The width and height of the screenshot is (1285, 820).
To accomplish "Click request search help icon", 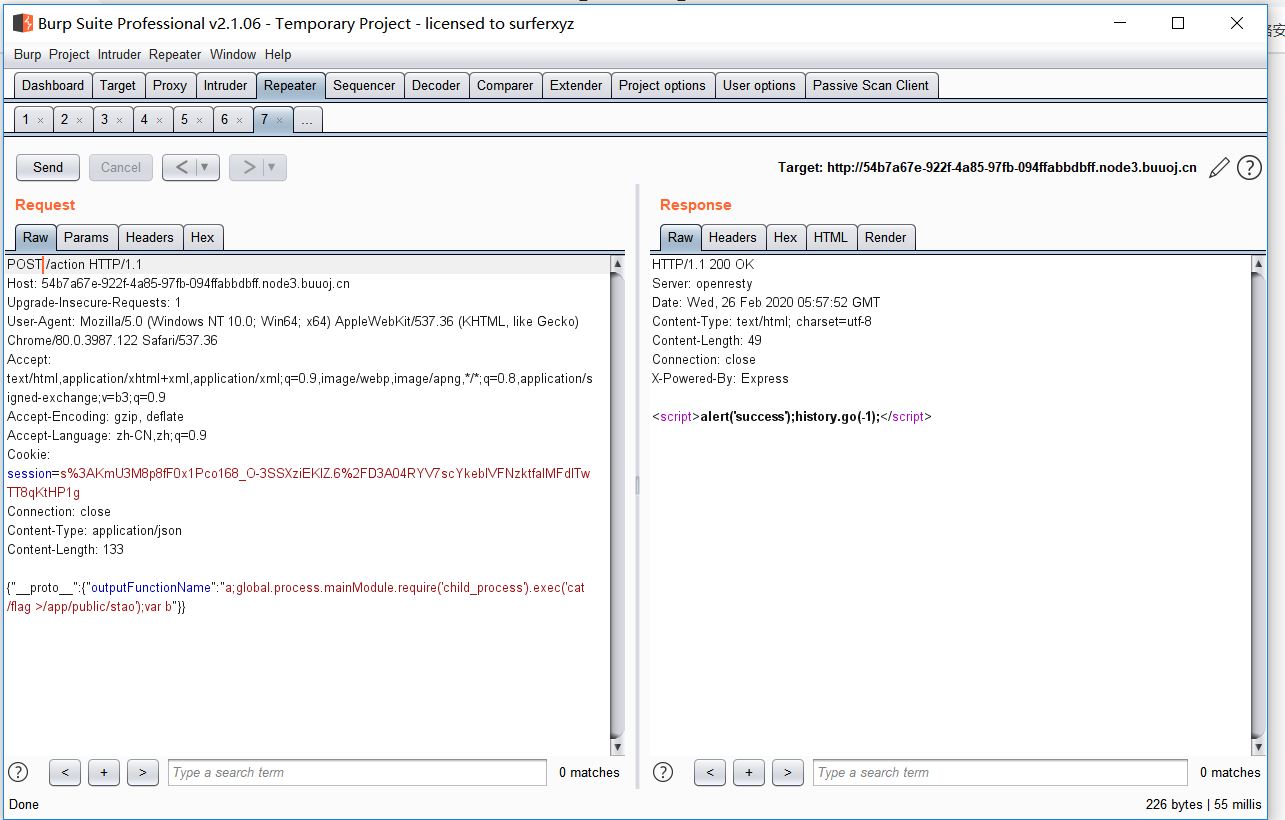I will pyautogui.click(x=18, y=772).
